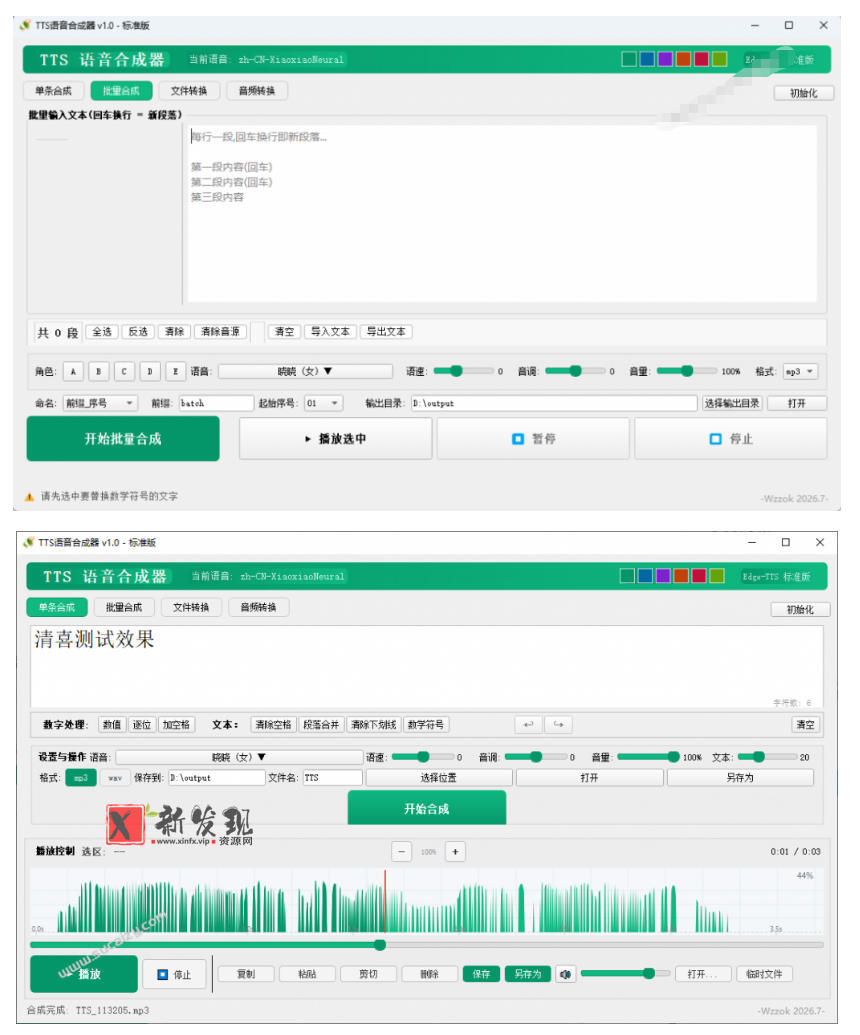860x1035 pixels.
Task: Select role E button
Action: [176, 372]
